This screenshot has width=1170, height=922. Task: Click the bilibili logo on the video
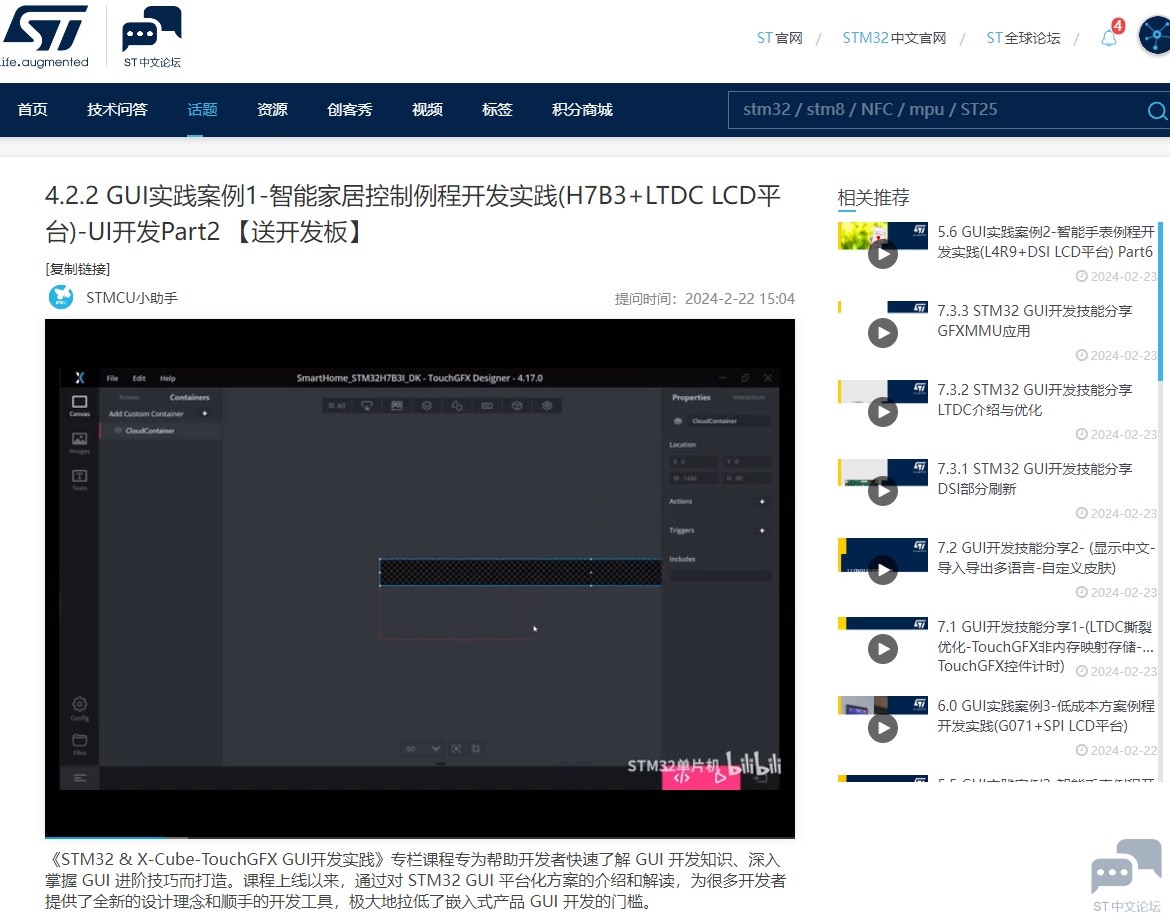754,763
